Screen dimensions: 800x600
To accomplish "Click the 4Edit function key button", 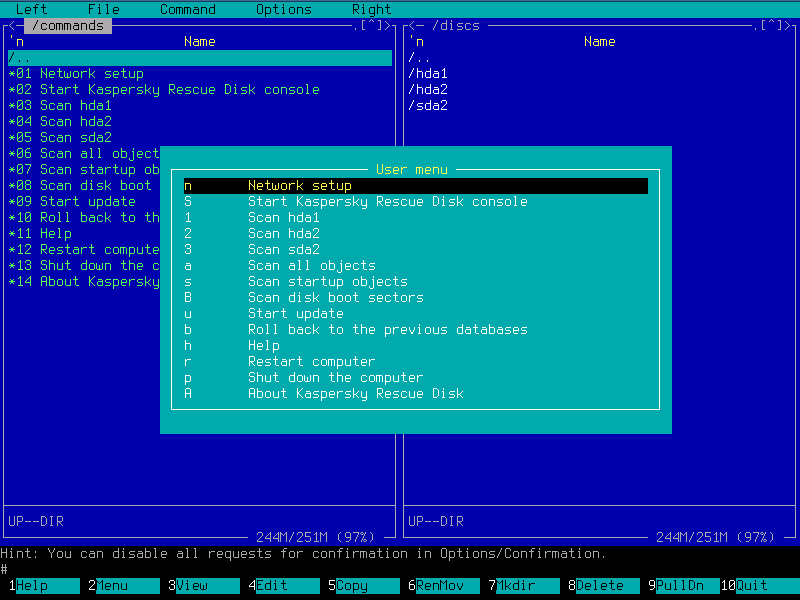I will [284, 586].
